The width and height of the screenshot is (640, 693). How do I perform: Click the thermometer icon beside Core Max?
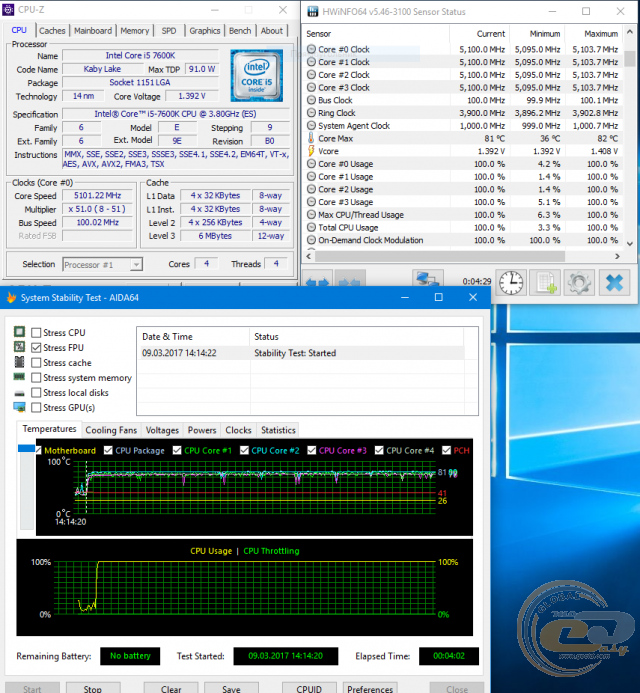pyautogui.click(x=311, y=138)
